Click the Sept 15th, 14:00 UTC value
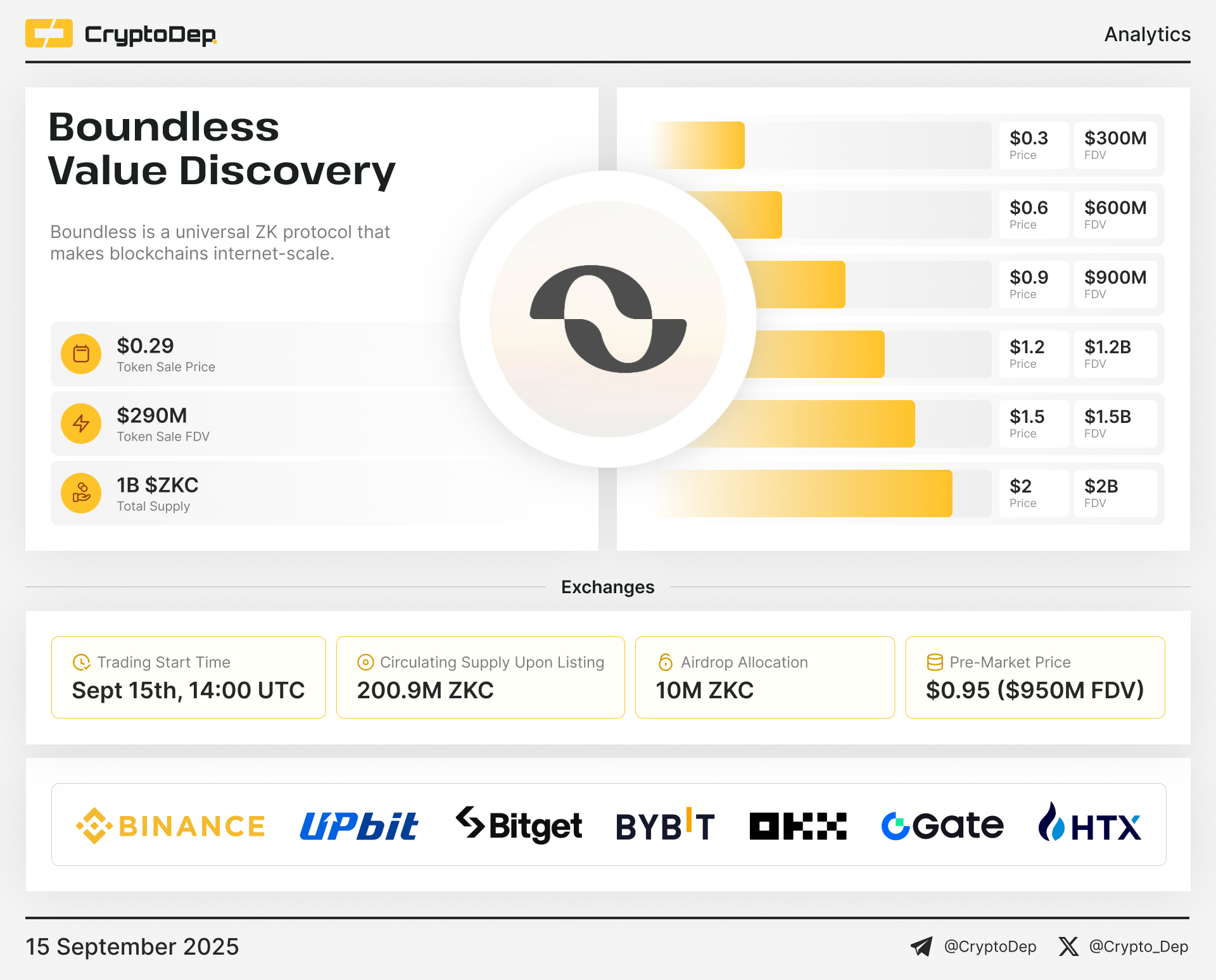Viewport: 1216px width, 980px height. [x=188, y=690]
